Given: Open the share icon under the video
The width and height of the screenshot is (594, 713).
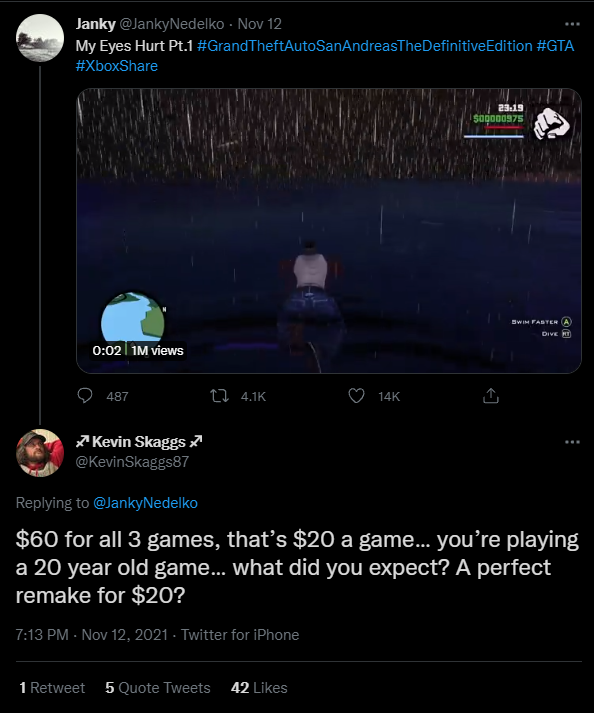Looking at the screenshot, I should [490, 396].
